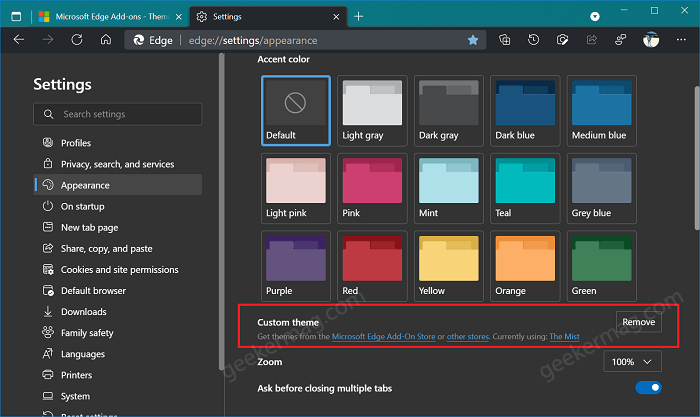
Task: Select the Dark blue accent color
Action: (x=525, y=111)
